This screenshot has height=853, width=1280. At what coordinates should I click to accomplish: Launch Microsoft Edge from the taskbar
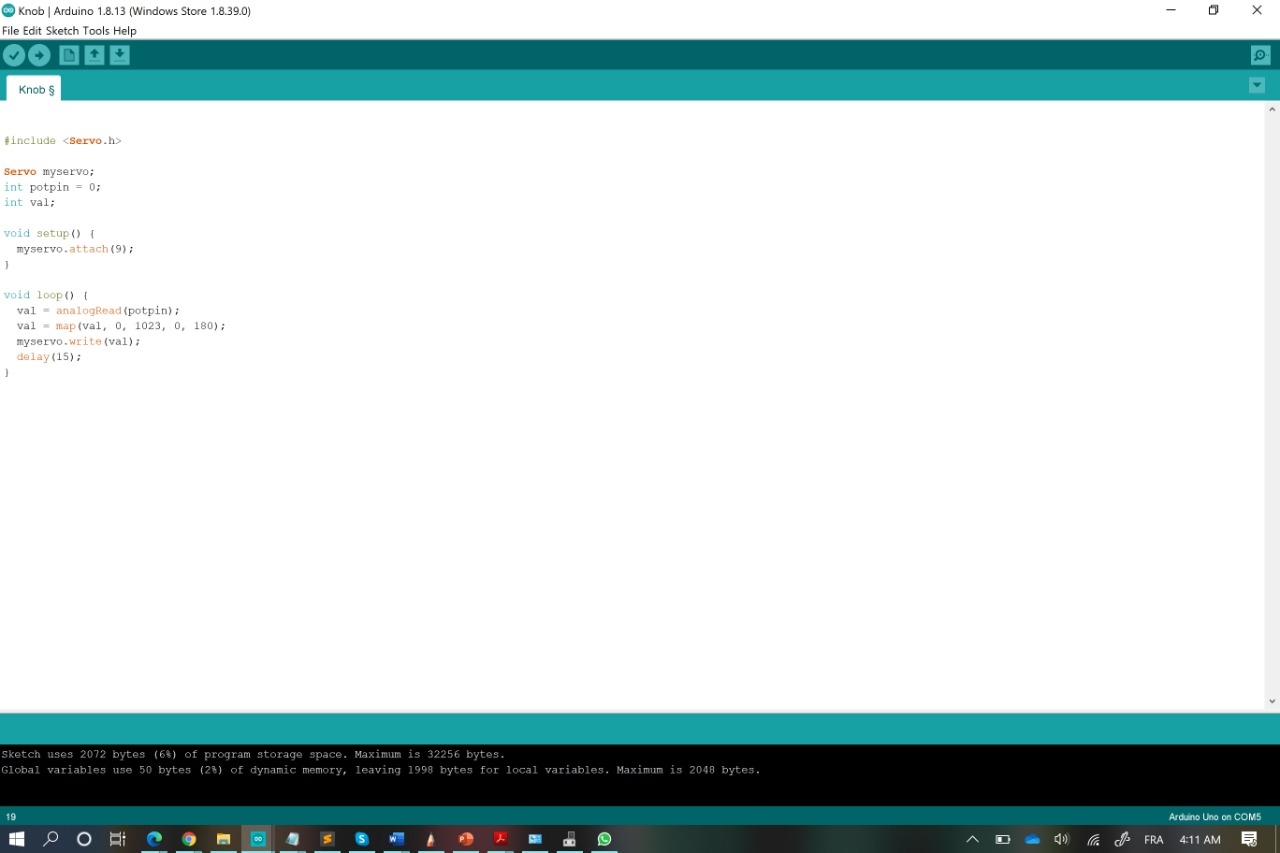(154, 839)
